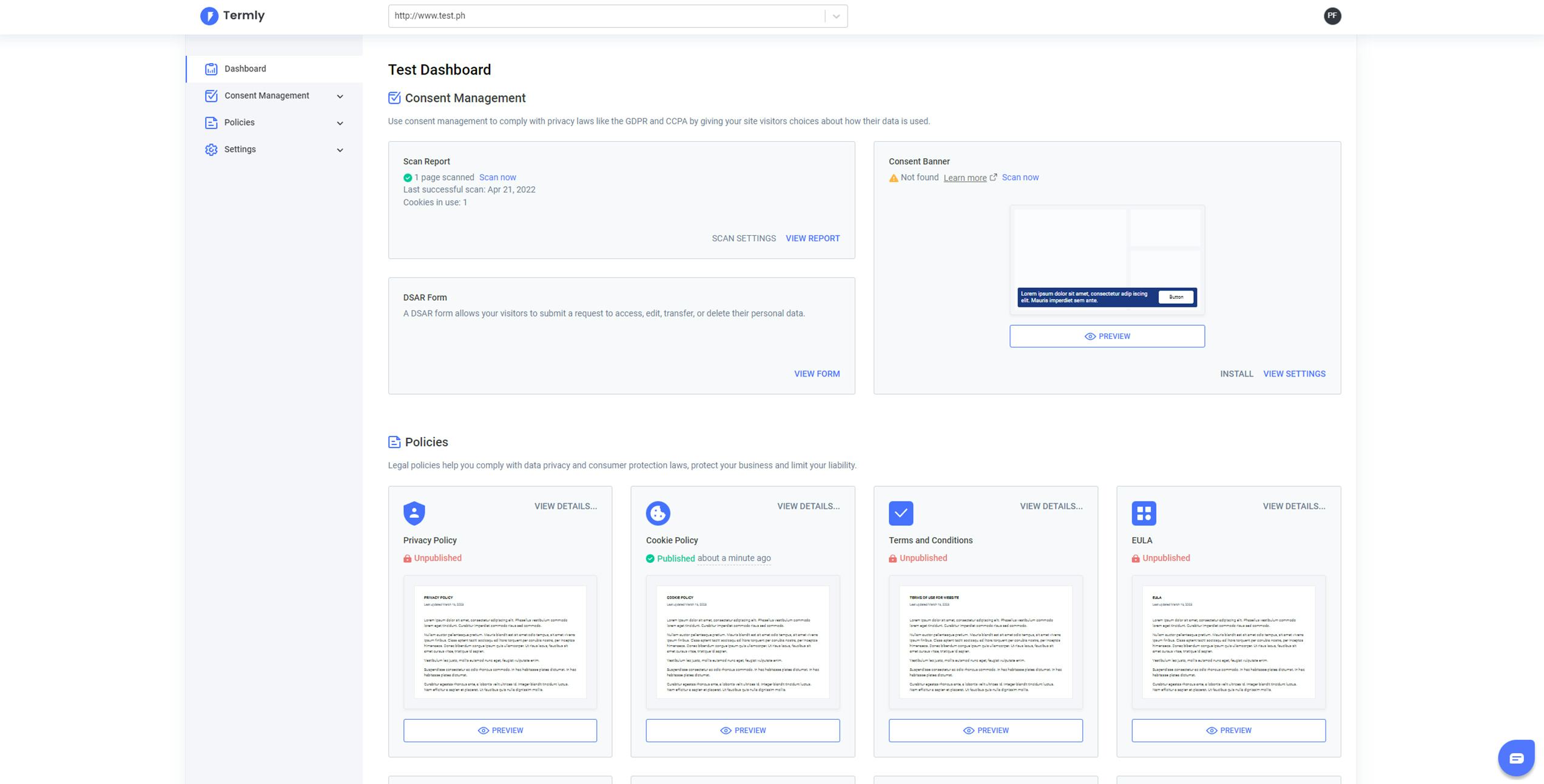Select the Dashboard icon in the sidebar

211,69
